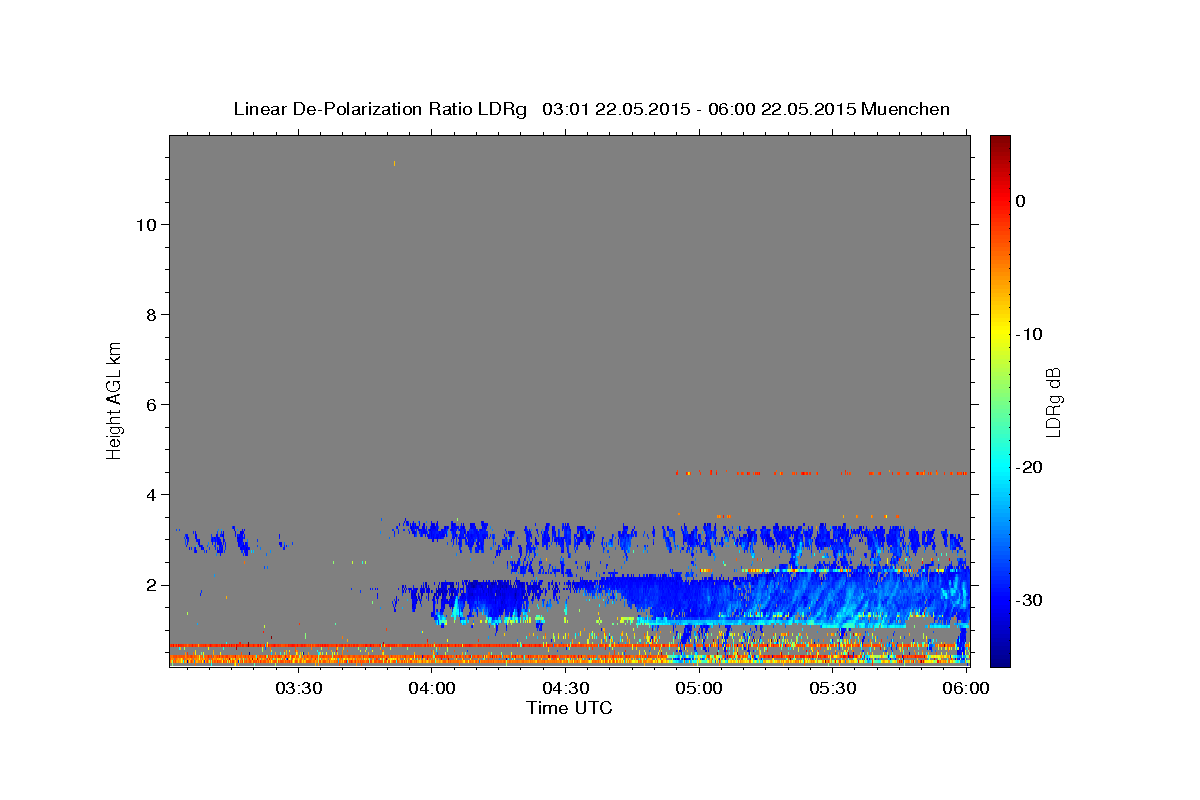Image resolution: width=1200 pixels, height=800 pixels.
Task: Click the height tick label '2'
Action: click(150, 585)
